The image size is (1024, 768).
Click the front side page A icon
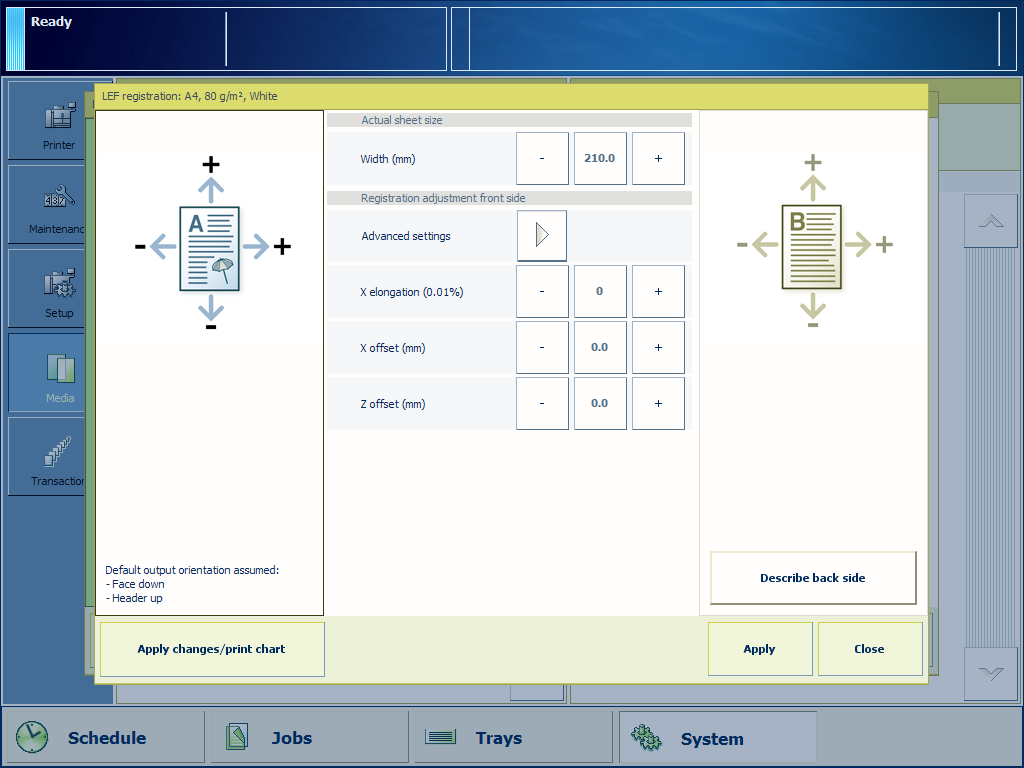point(210,248)
